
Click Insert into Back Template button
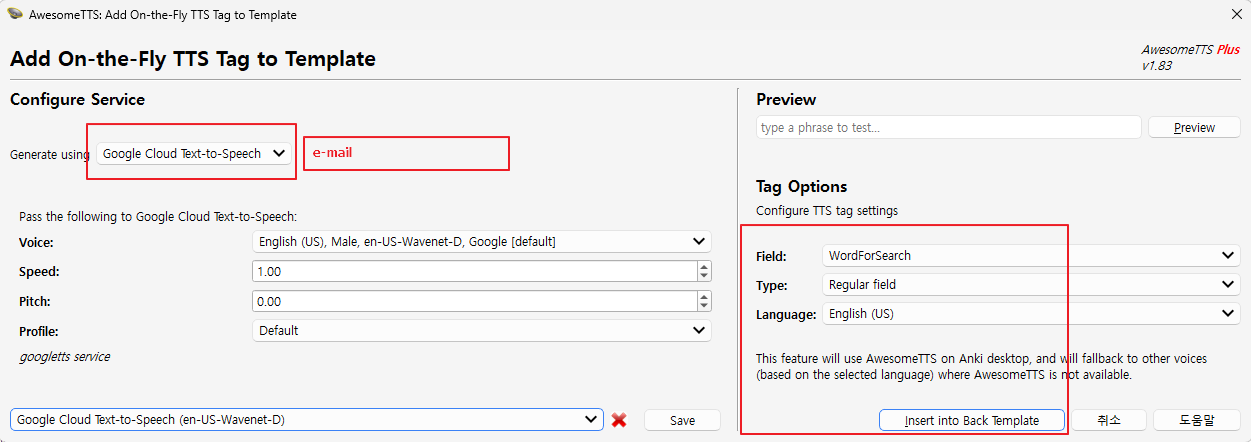pos(972,420)
